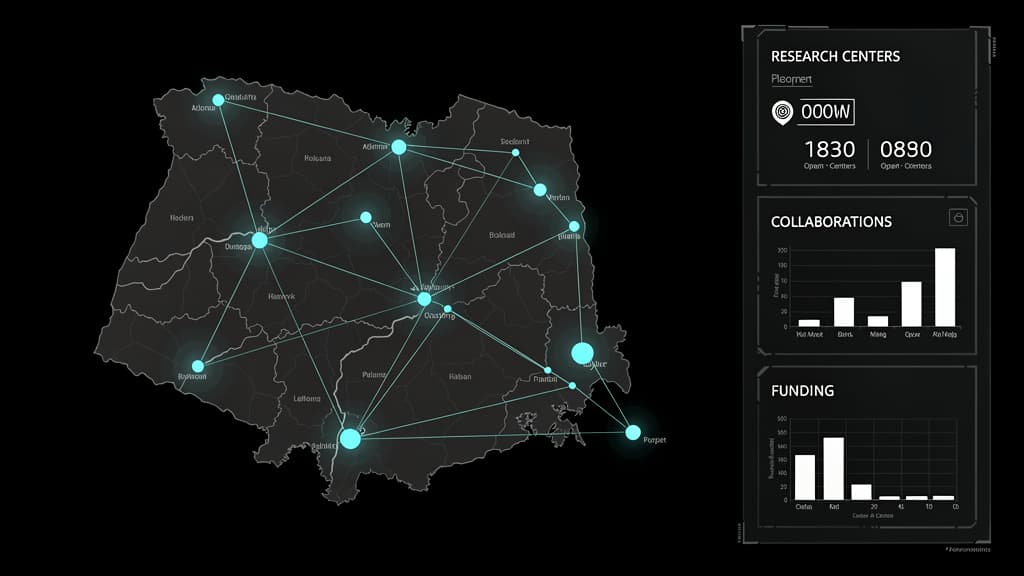Open the Pleoment underlined link
This screenshot has width=1024, height=576.
point(792,79)
